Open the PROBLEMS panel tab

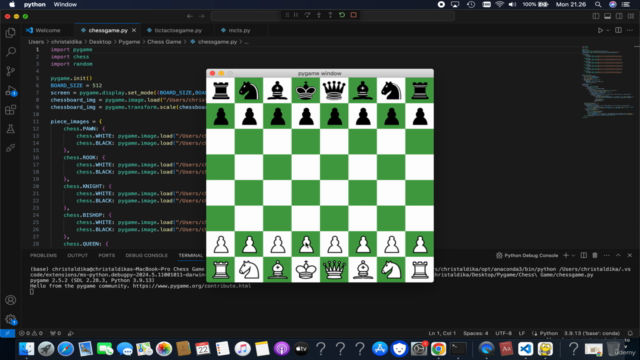click(x=43, y=255)
